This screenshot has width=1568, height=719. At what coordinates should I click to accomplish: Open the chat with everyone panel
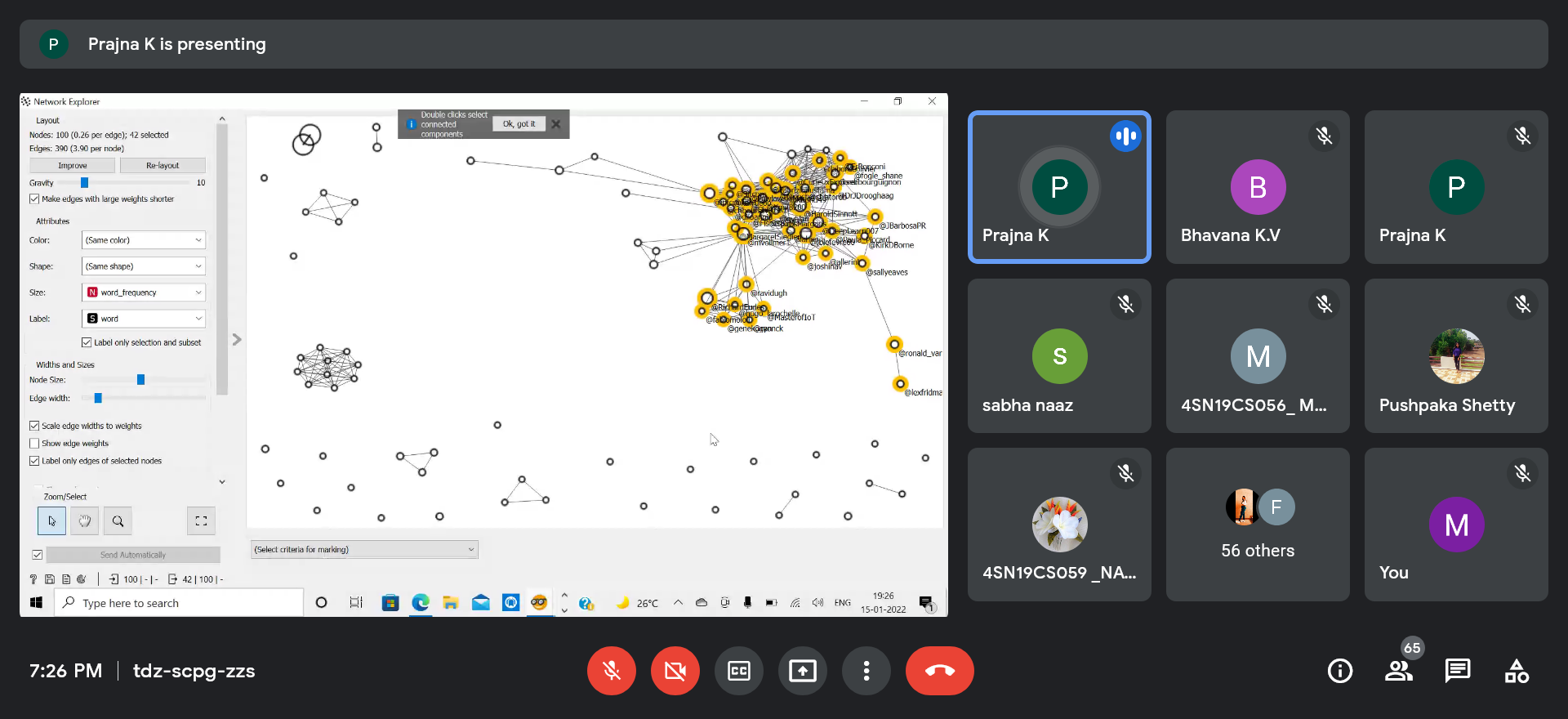pyautogui.click(x=1457, y=671)
